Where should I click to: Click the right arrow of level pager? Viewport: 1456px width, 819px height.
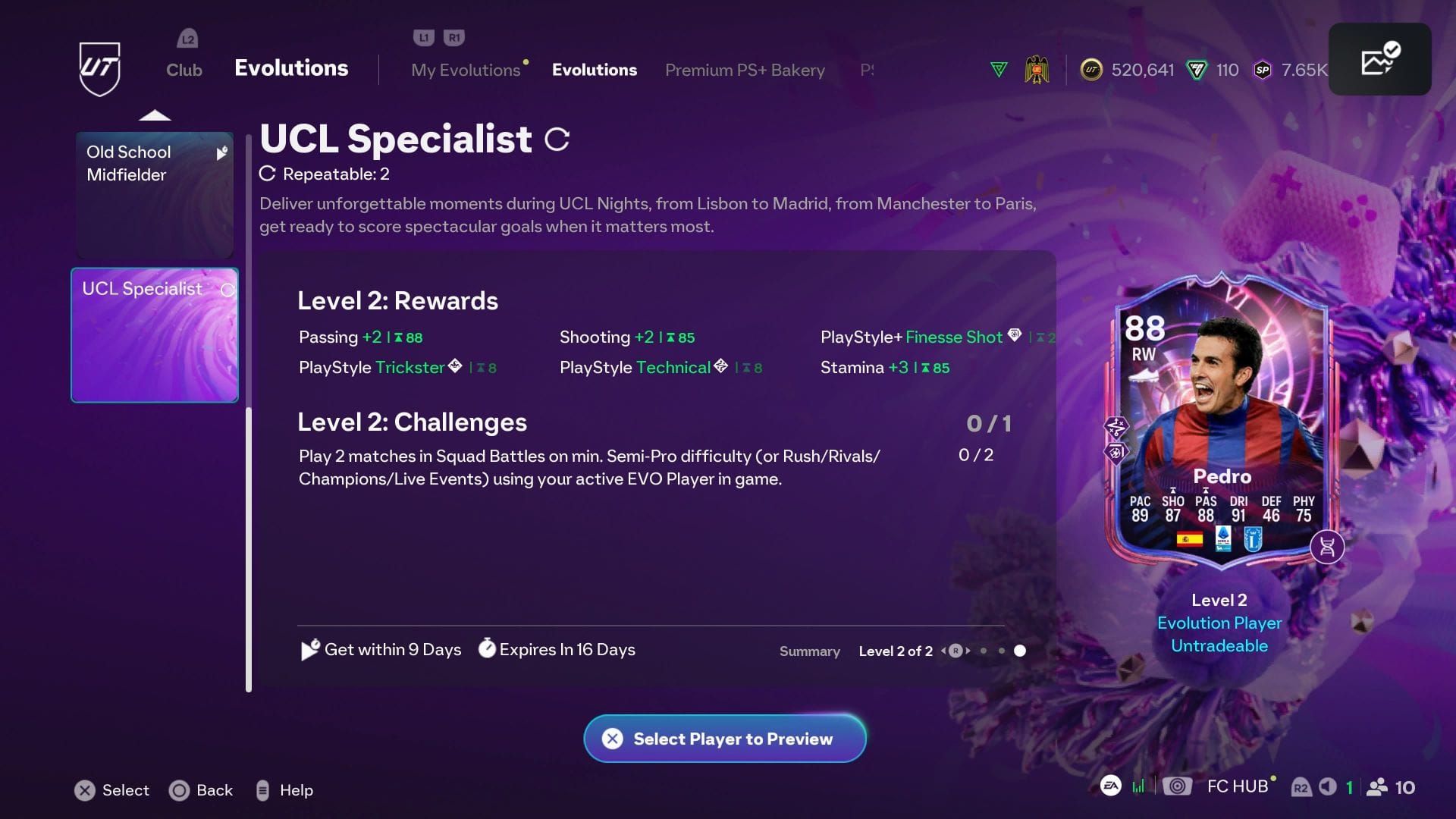click(x=968, y=651)
